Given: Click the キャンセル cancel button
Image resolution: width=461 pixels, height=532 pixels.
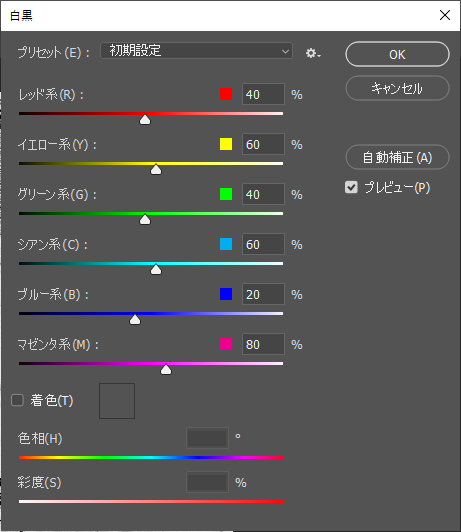Looking at the screenshot, I should tap(398, 88).
